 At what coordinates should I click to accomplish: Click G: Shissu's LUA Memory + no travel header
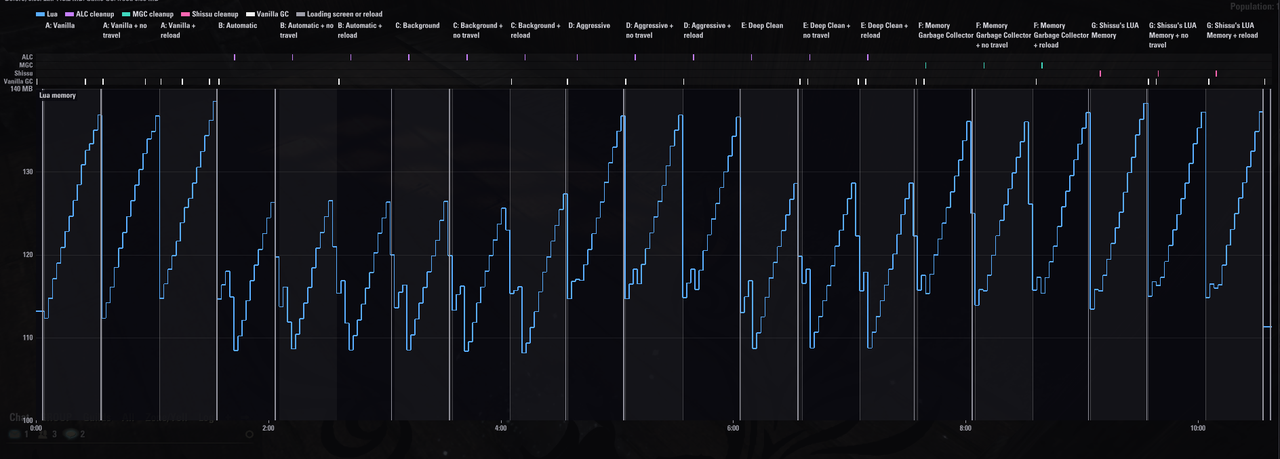[x=1173, y=35]
